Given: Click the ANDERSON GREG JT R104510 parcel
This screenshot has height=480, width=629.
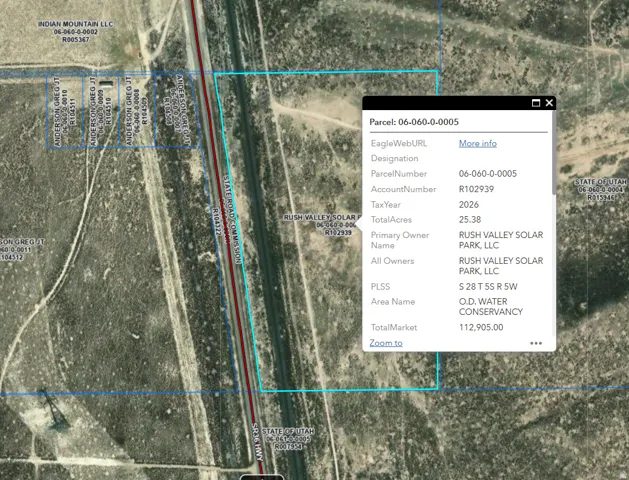Looking at the screenshot, I should [101, 111].
